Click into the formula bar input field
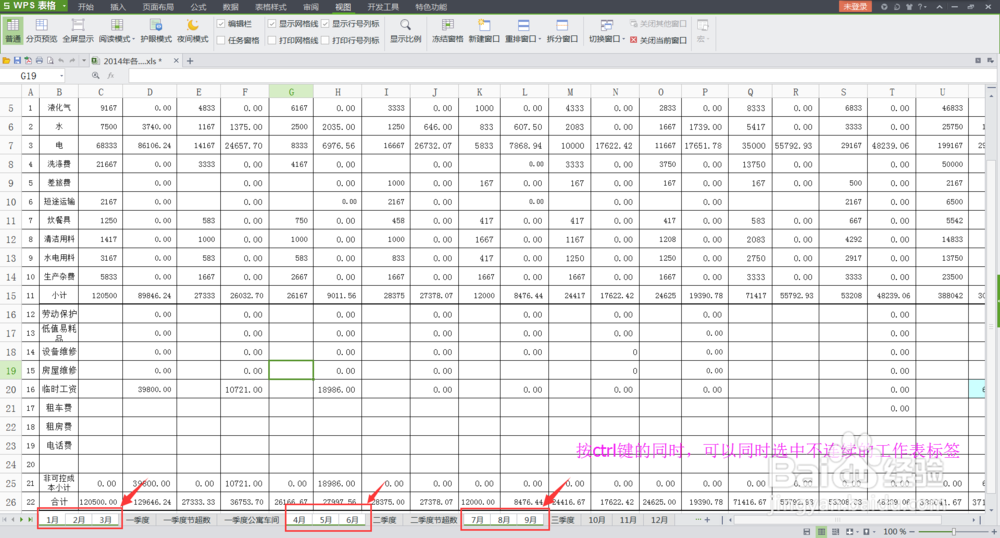1000x538 pixels. [x=561, y=75]
